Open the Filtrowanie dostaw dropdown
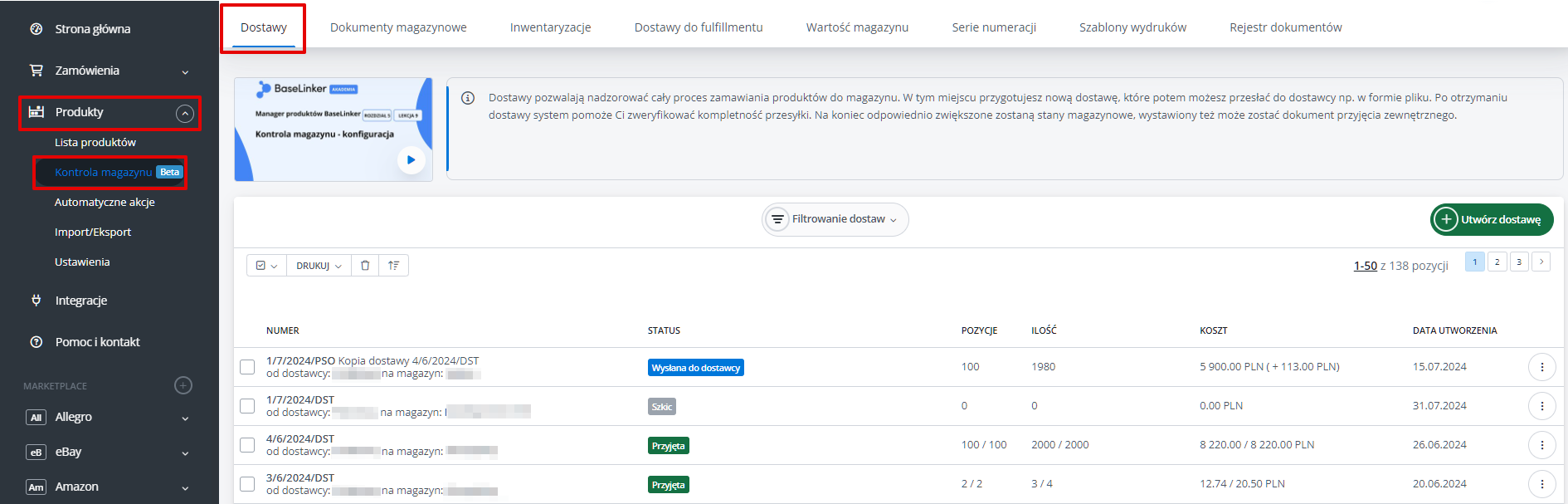This screenshot has height=504, width=1568. pyautogui.click(x=835, y=219)
